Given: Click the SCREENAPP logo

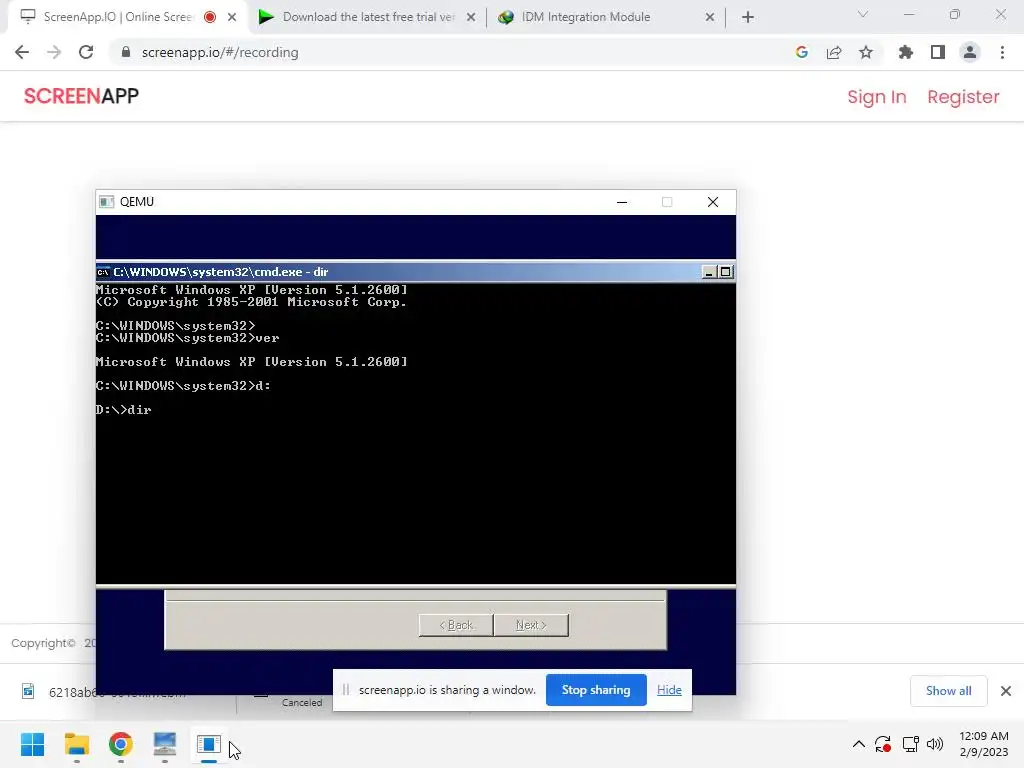Looking at the screenshot, I should click(81, 96).
